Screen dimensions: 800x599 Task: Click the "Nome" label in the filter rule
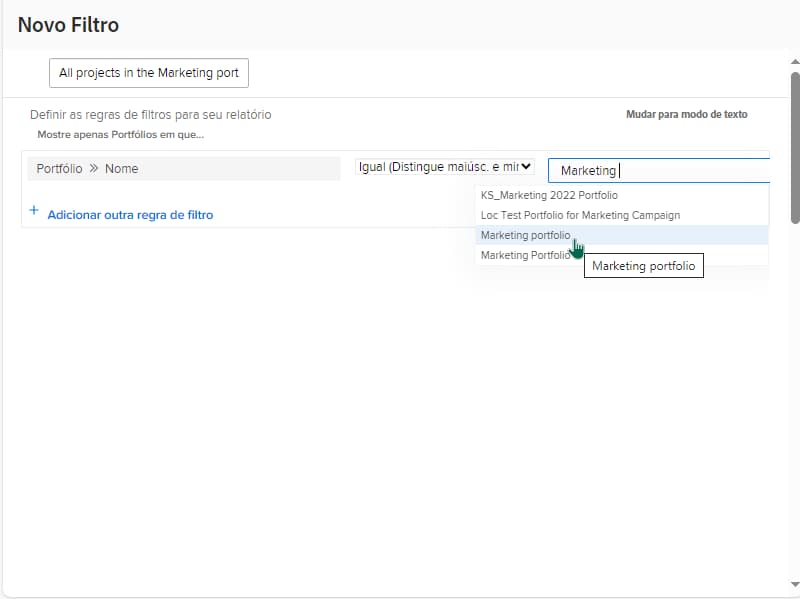[x=120, y=168]
